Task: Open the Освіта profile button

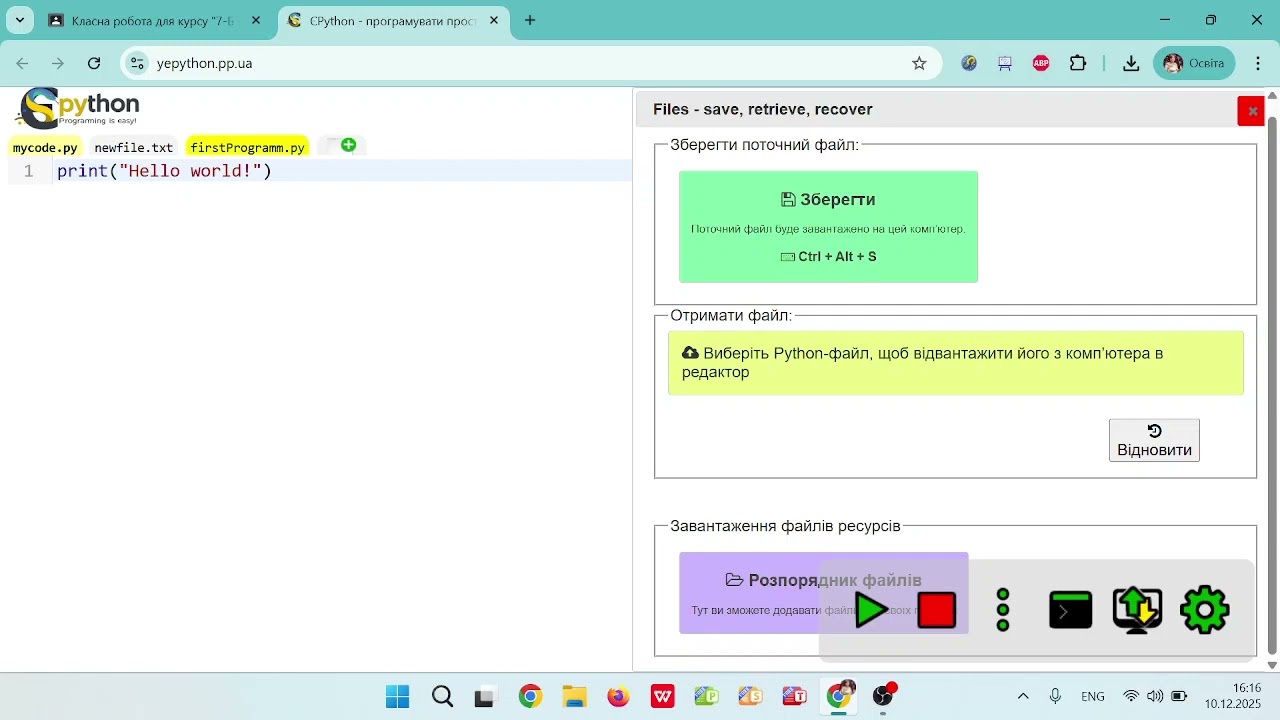Action: click(1195, 63)
